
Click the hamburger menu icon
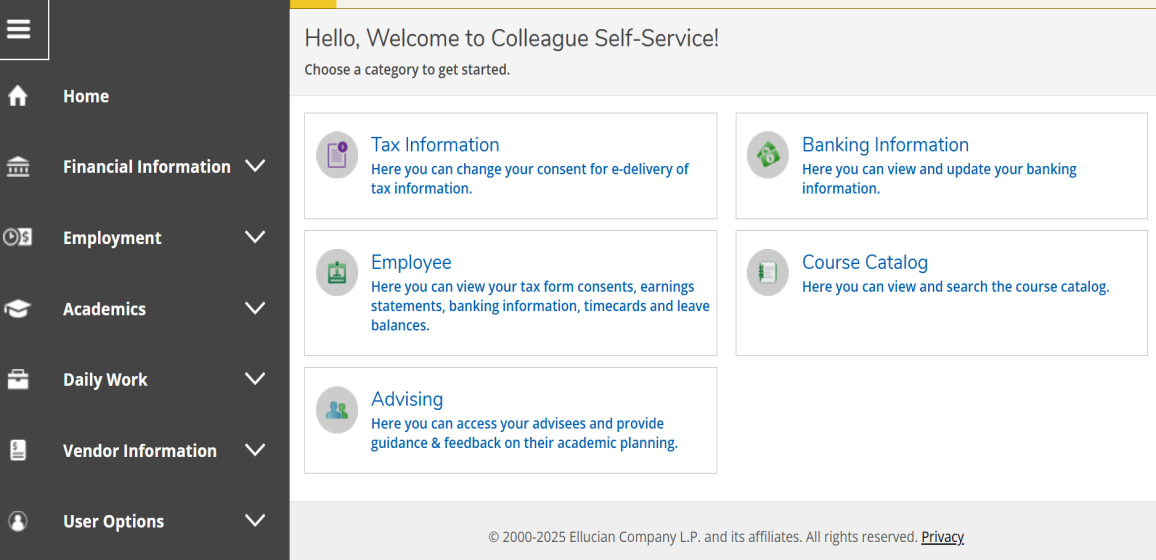[x=18, y=29]
